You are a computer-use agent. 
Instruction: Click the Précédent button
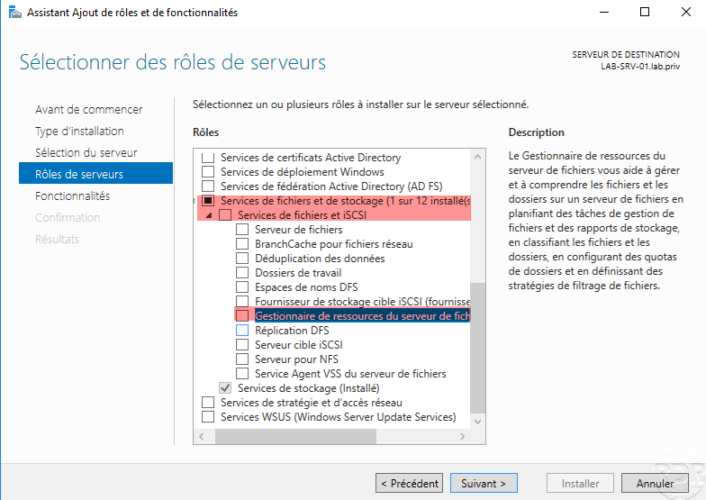409,483
